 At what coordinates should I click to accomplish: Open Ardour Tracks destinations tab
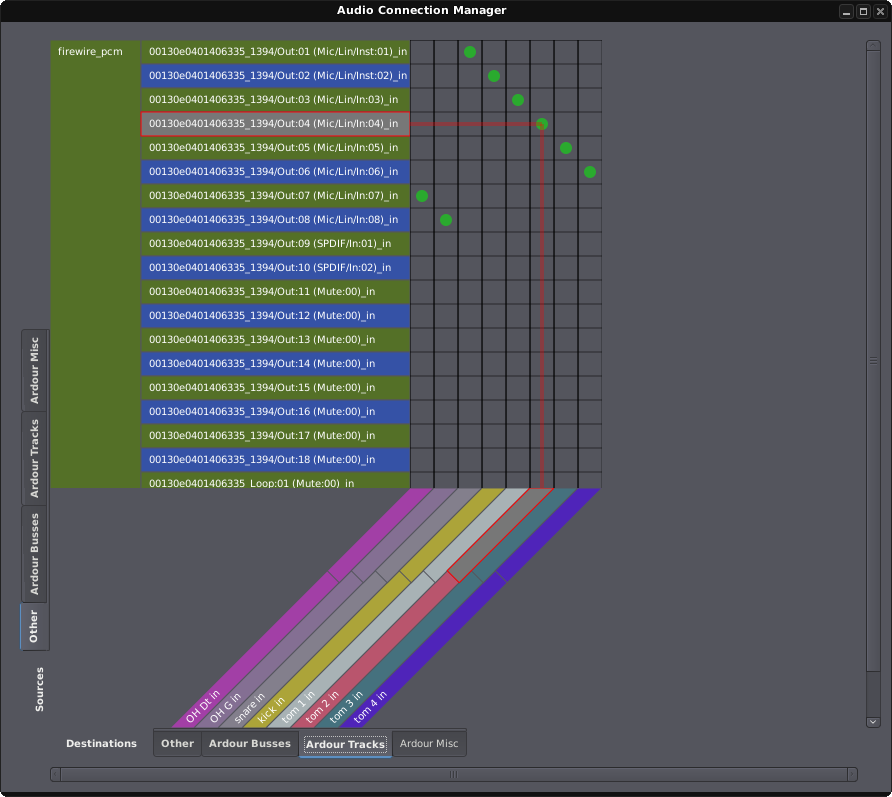345,744
